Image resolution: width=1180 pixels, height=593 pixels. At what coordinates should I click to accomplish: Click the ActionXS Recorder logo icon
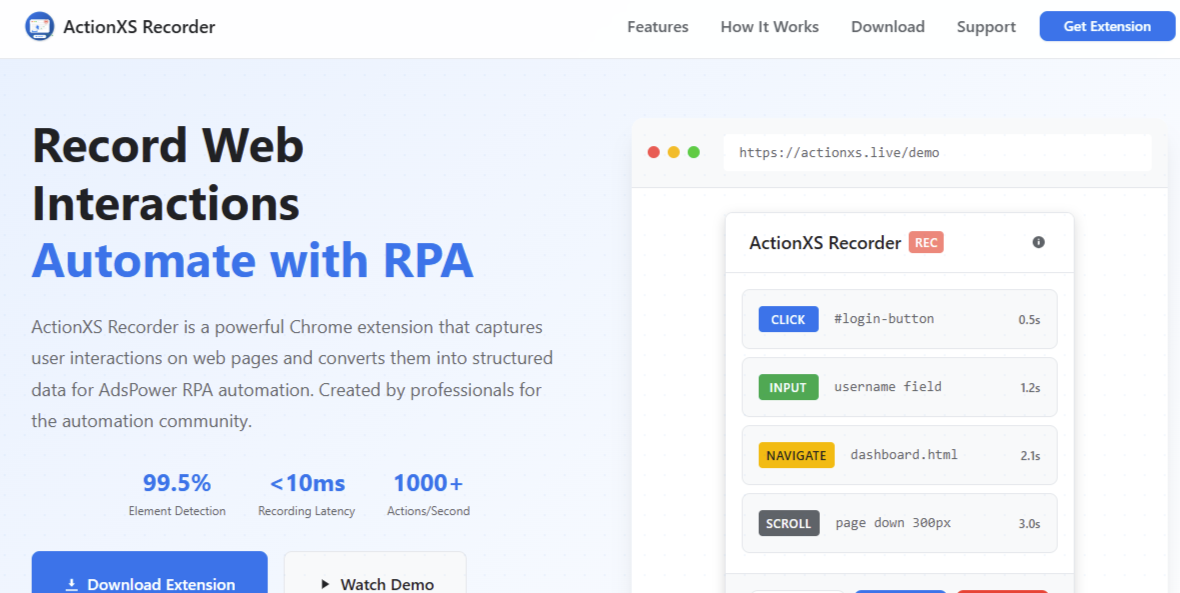pos(39,27)
